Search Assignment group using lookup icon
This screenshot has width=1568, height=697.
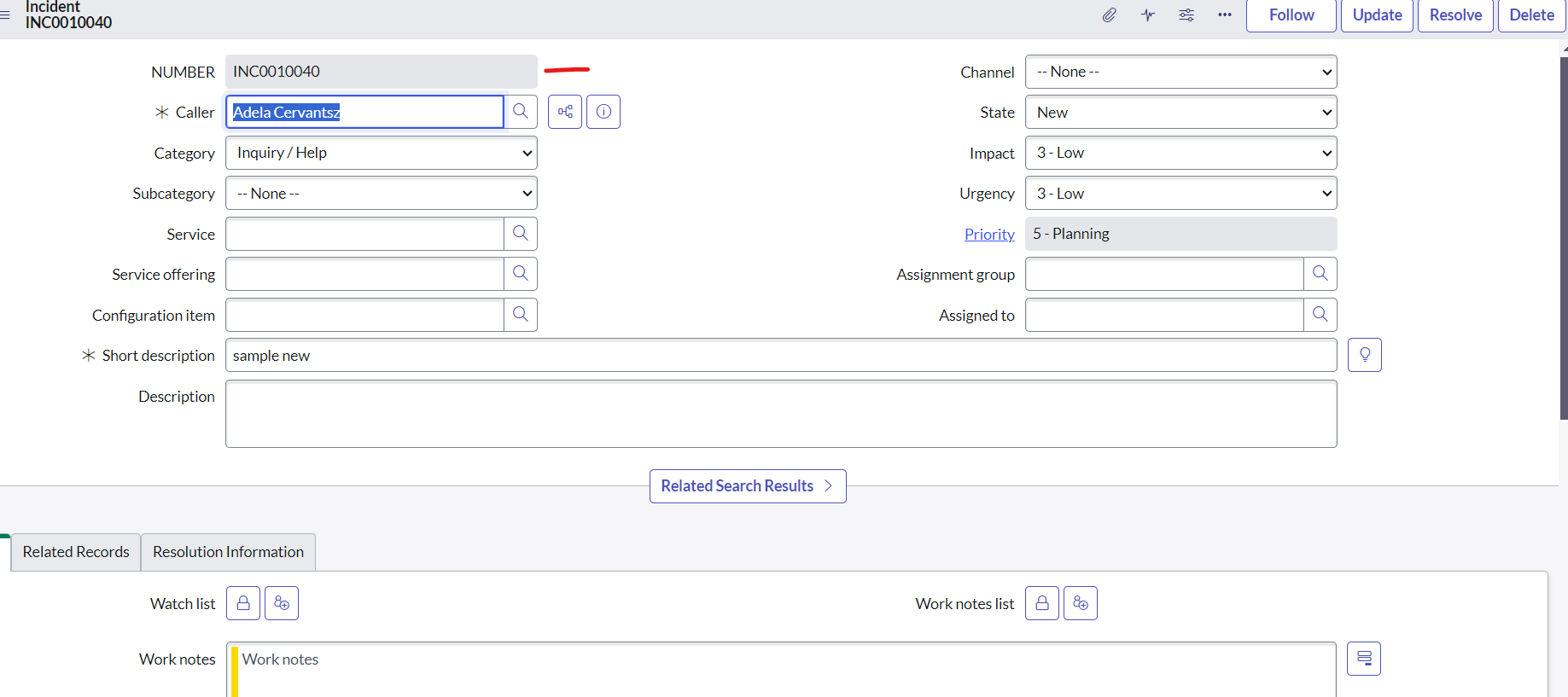pyautogui.click(x=1320, y=274)
